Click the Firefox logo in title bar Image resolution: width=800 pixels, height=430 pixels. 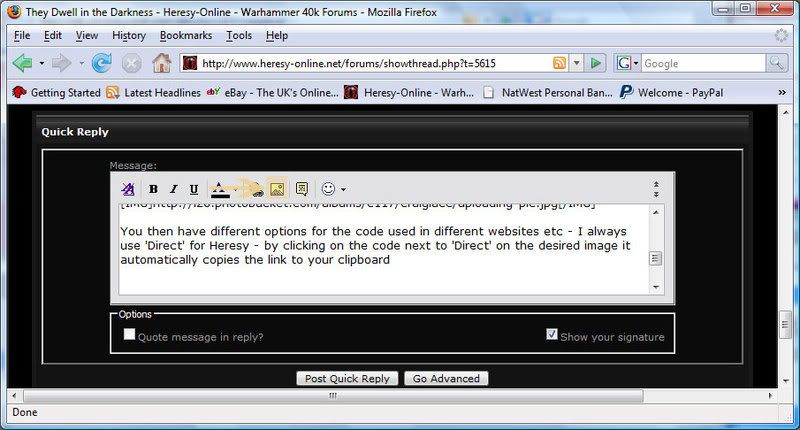(14, 11)
